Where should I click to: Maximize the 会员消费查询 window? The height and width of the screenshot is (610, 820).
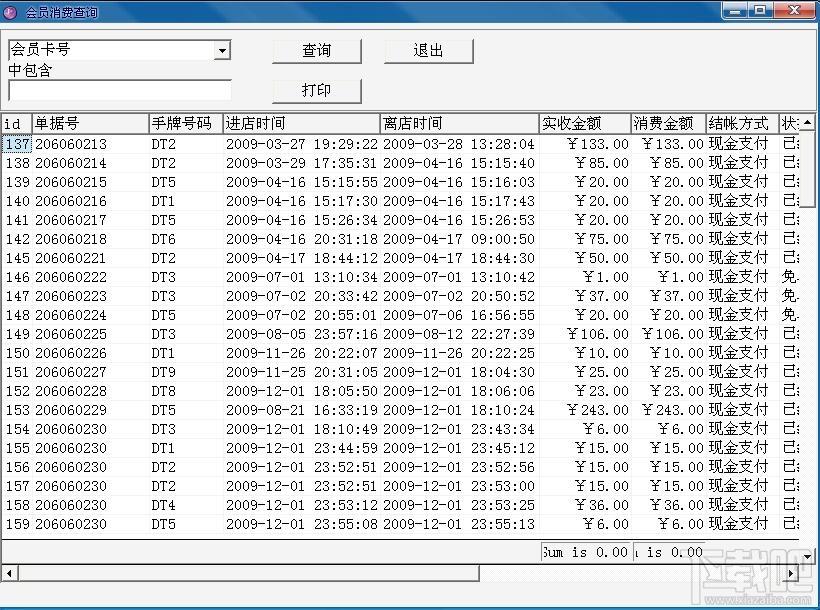(x=760, y=11)
